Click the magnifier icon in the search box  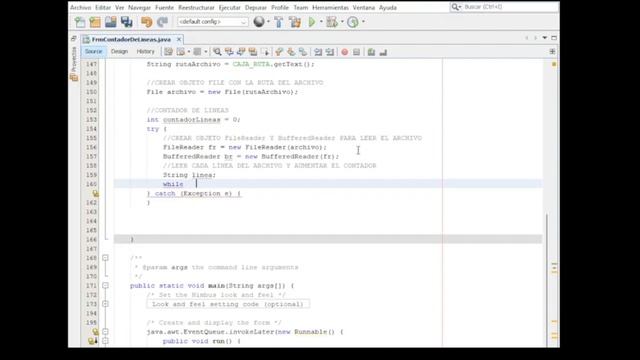coord(456,7)
